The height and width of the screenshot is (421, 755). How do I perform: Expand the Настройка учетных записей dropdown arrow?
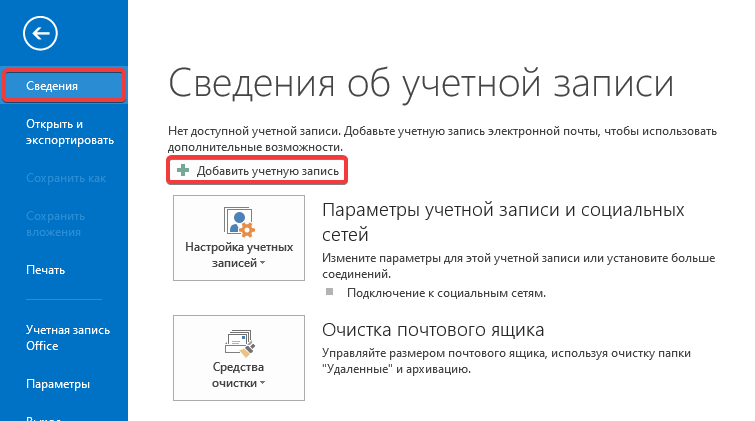261,263
